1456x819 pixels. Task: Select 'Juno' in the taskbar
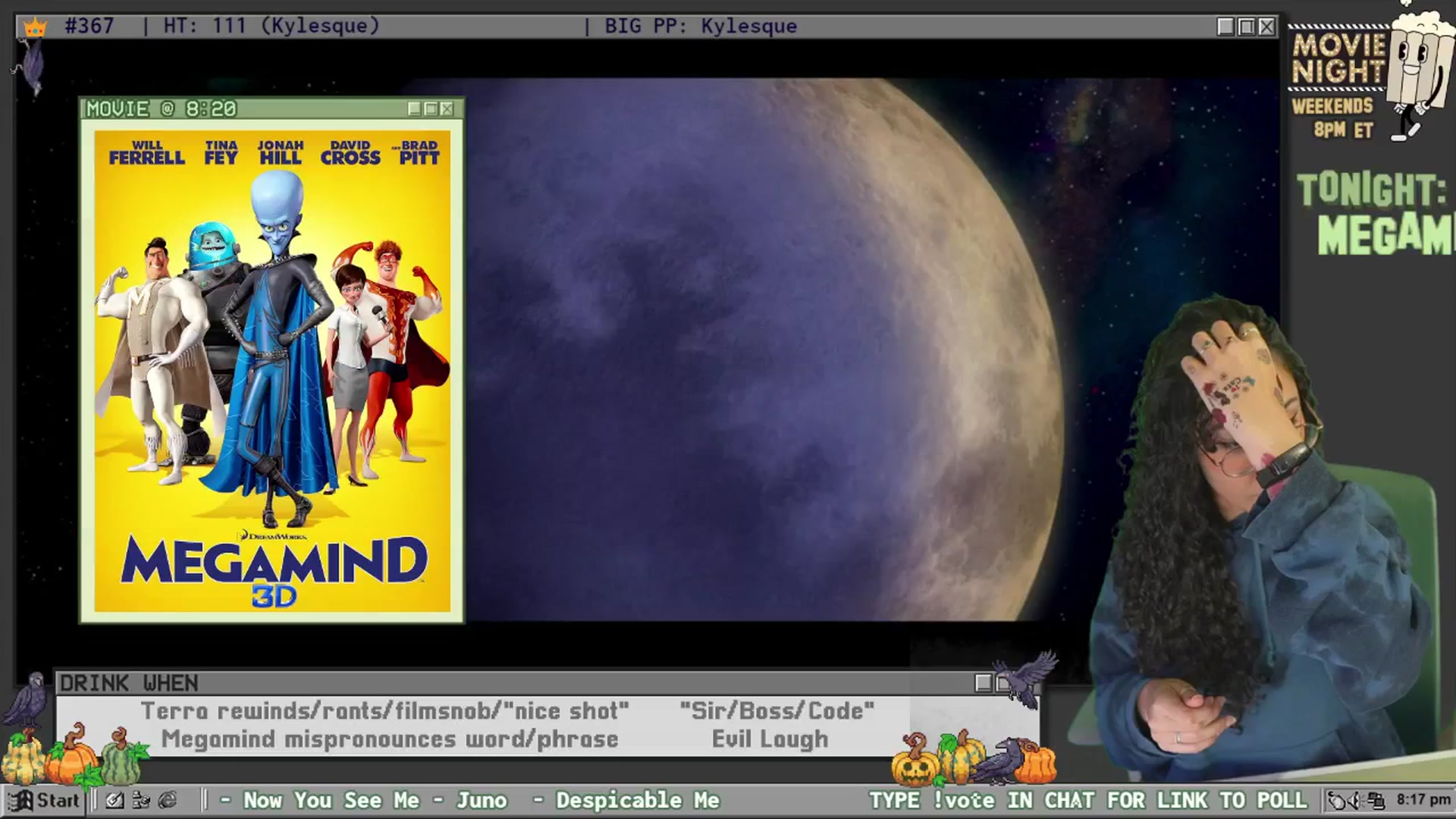click(482, 800)
